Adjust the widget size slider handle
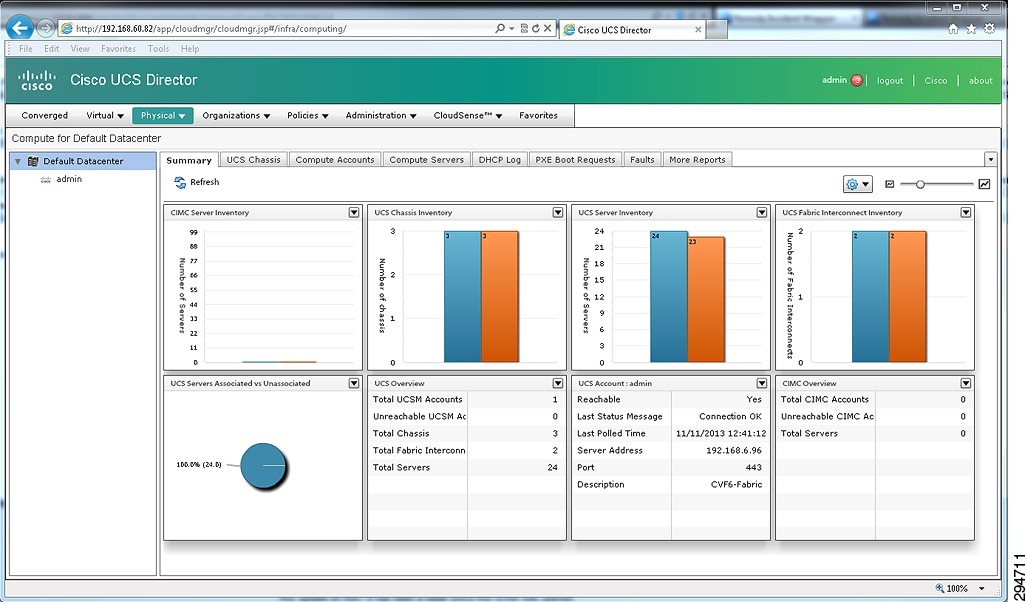The width and height of the screenshot is (1026, 602). tap(920, 185)
